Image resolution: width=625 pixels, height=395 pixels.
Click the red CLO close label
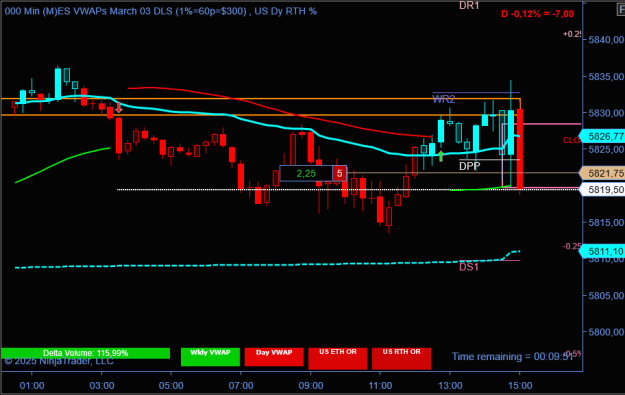571,140
